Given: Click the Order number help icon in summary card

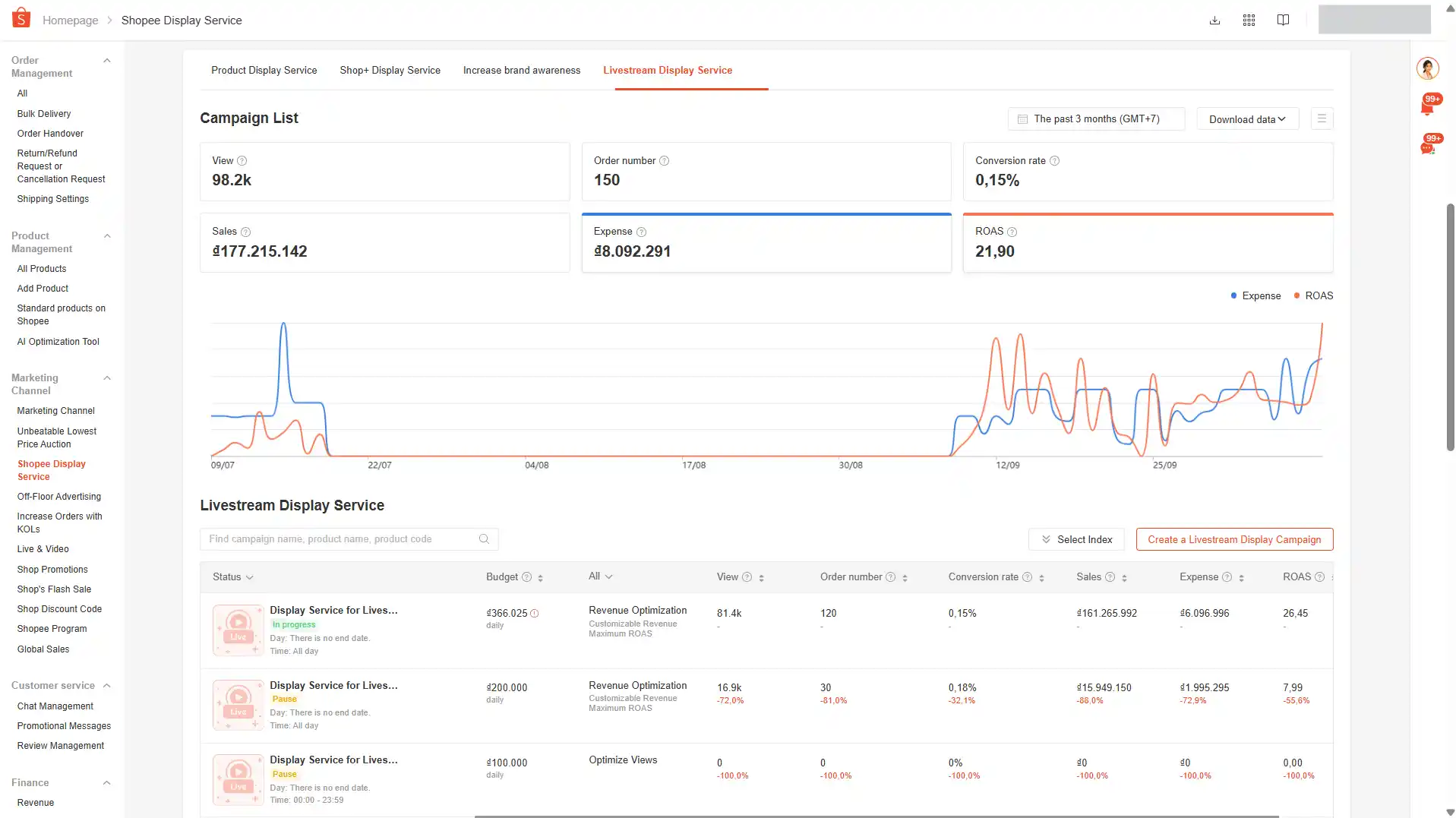Looking at the screenshot, I should [x=664, y=161].
